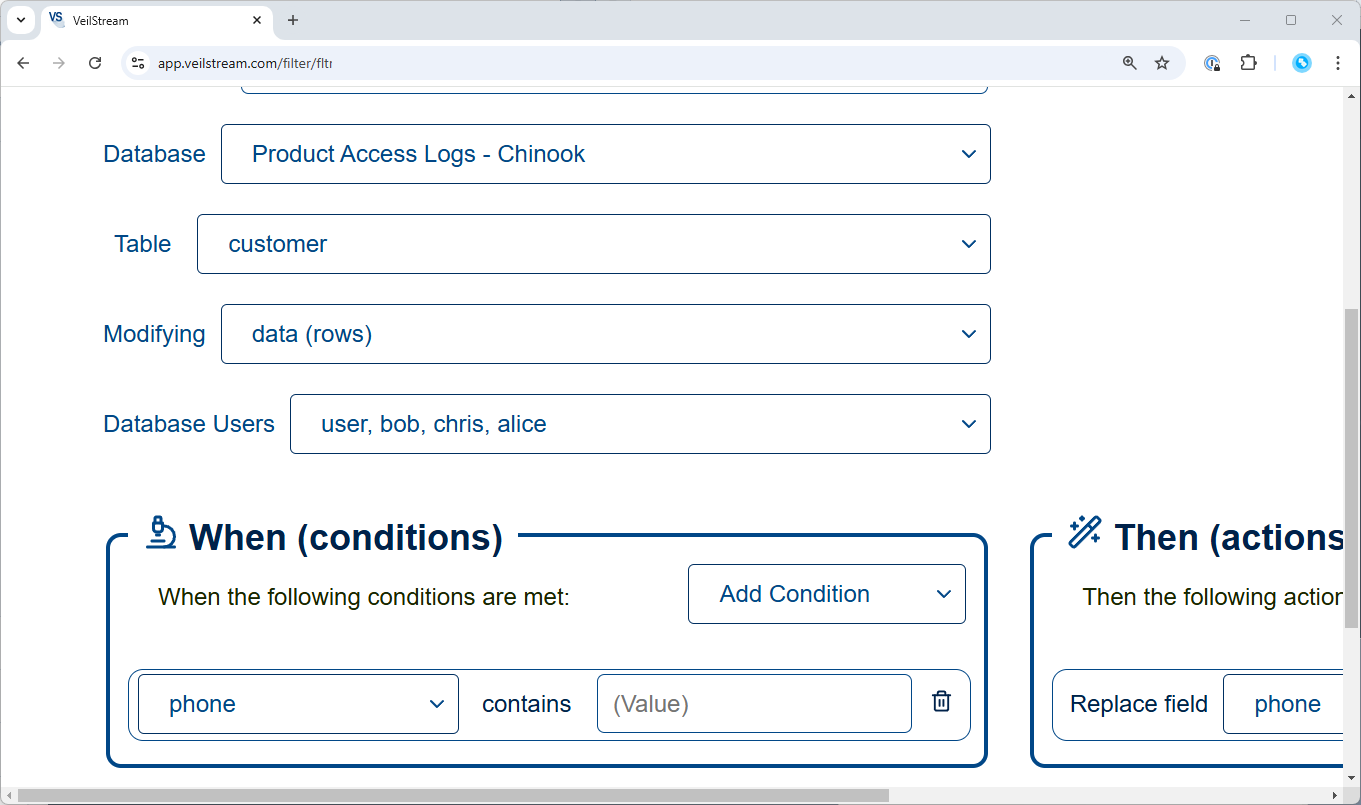Click the zoom magnifier icon in address bar
The width and height of the screenshot is (1361, 805).
click(1129, 63)
